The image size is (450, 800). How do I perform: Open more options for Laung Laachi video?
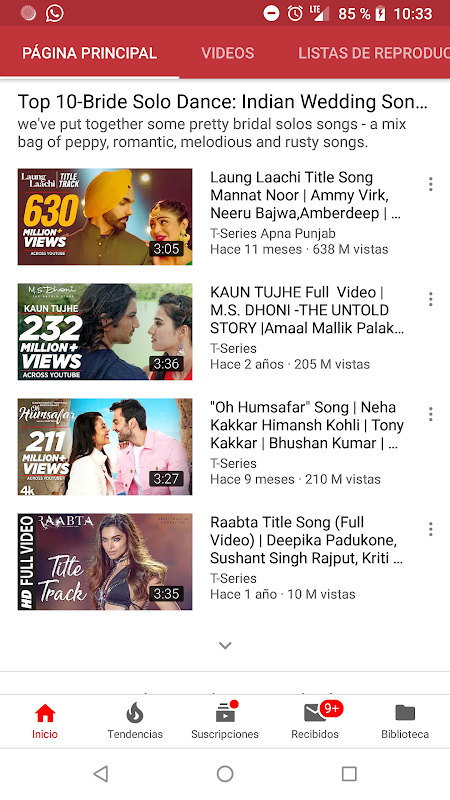click(431, 184)
